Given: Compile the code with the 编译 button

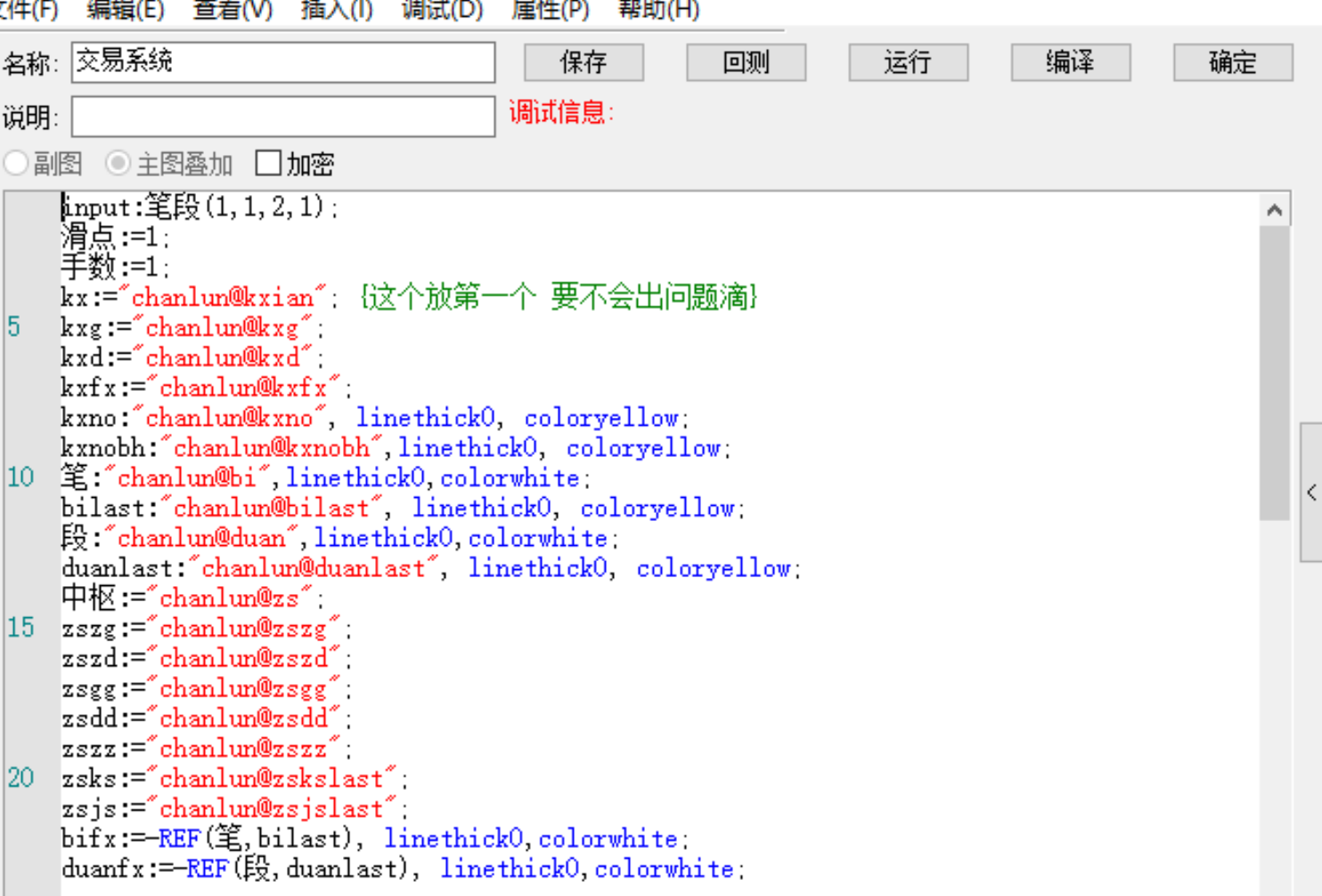Looking at the screenshot, I should (1070, 62).
